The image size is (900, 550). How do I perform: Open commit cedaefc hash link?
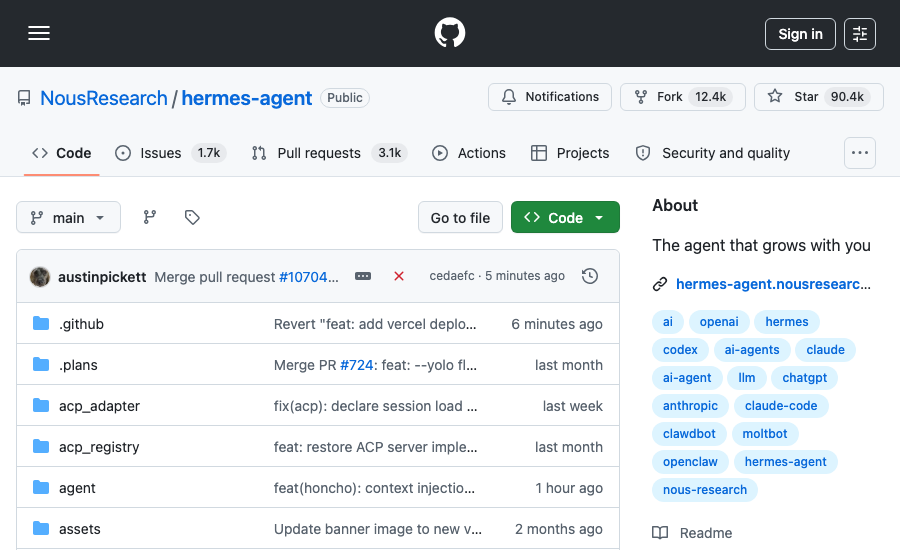(x=452, y=276)
